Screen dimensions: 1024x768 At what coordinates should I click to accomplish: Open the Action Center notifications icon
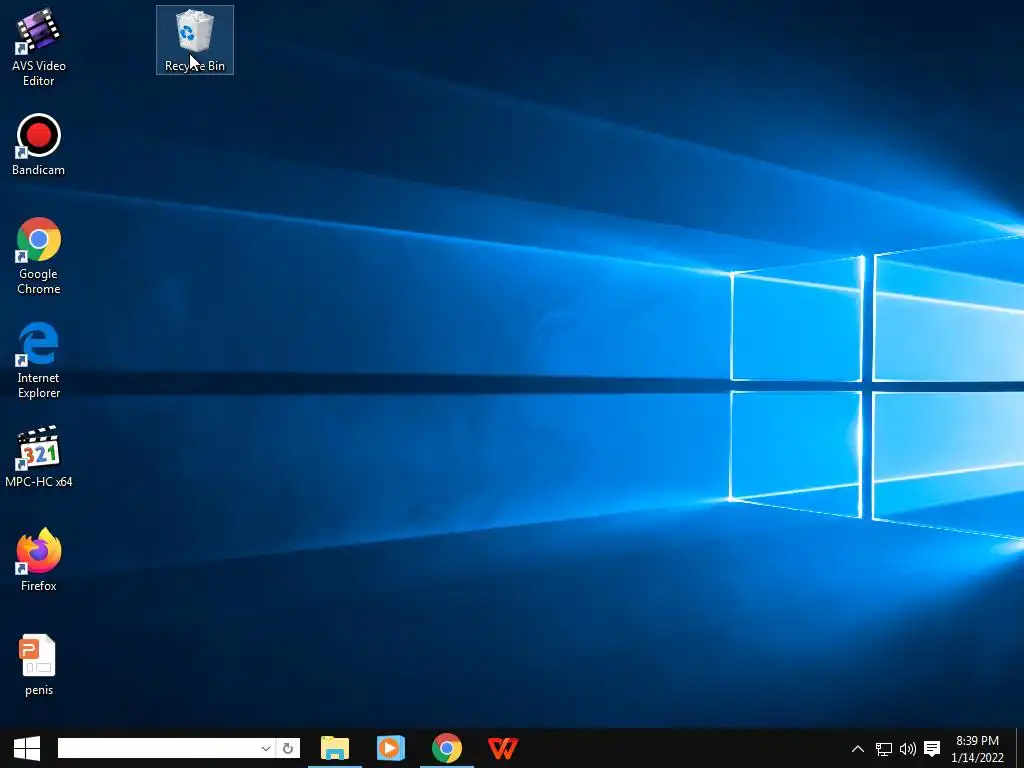pyautogui.click(x=933, y=749)
